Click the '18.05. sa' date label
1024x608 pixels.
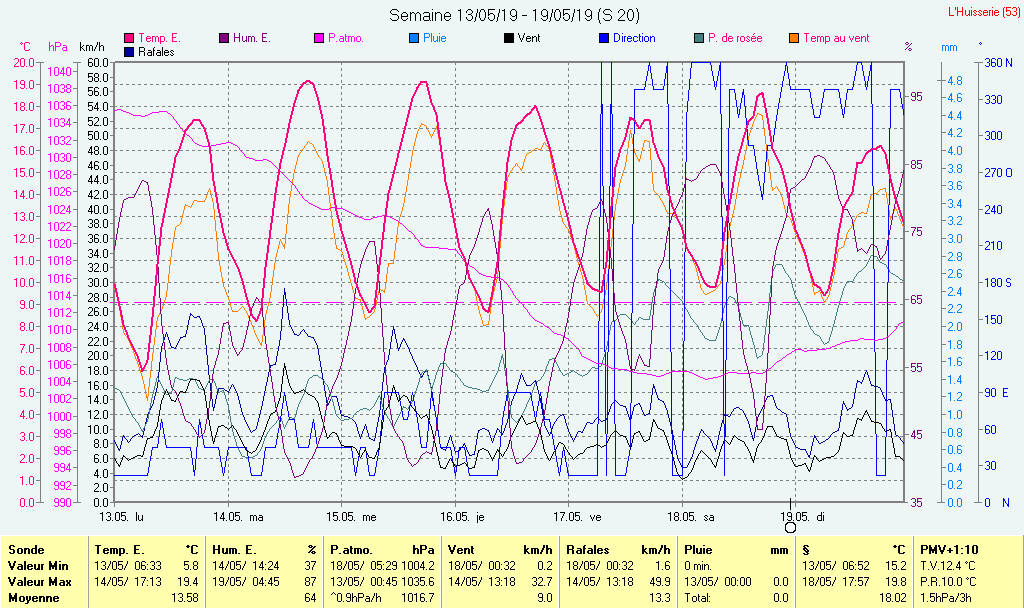tap(691, 517)
